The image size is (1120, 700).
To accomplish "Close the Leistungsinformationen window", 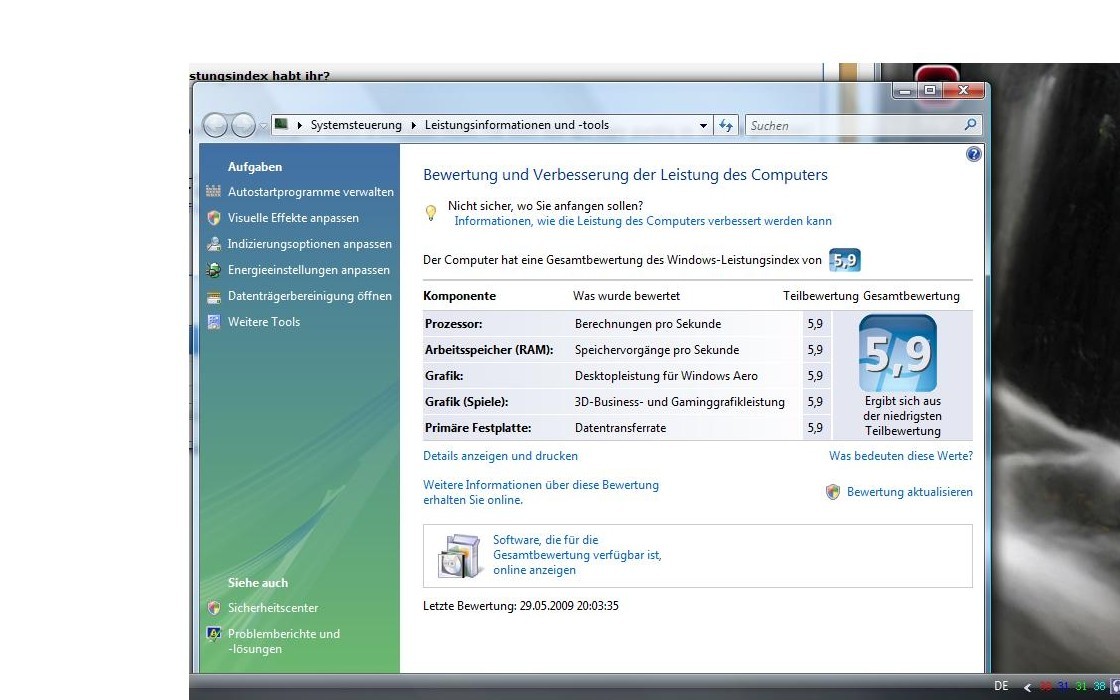I will (964, 91).
